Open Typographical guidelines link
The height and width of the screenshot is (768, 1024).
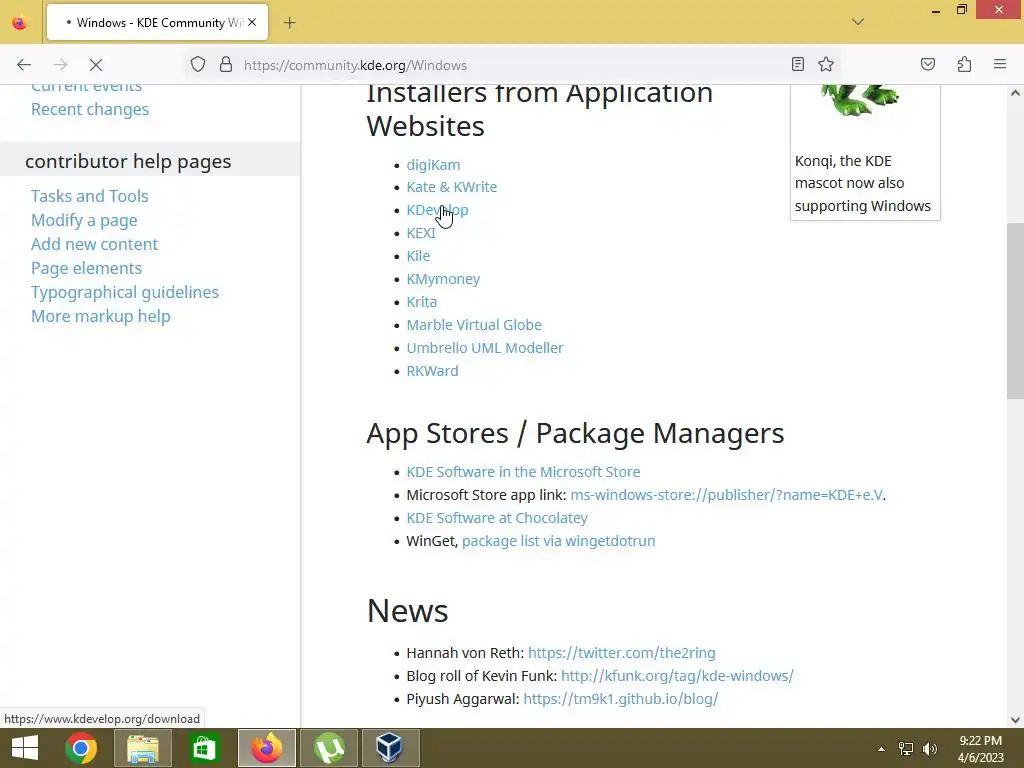click(x=125, y=292)
